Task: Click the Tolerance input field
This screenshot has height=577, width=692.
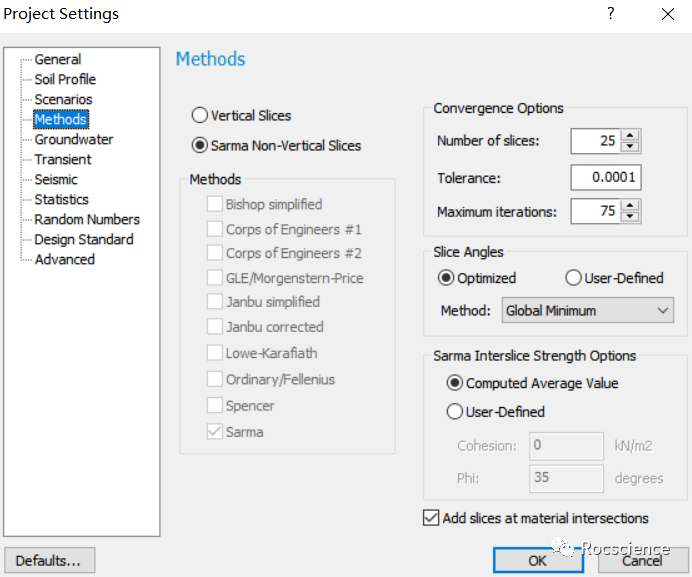Action: click(x=605, y=178)
